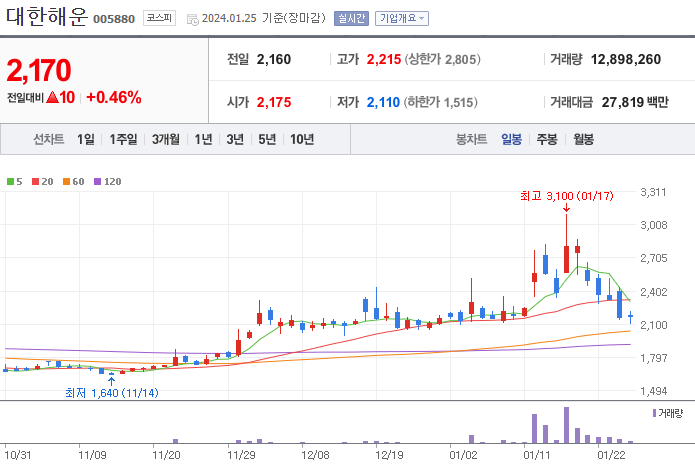Click the purple 거래량 volume legend swatch
695x473 pixels.
pyautogui.click(x=655, y=413)
